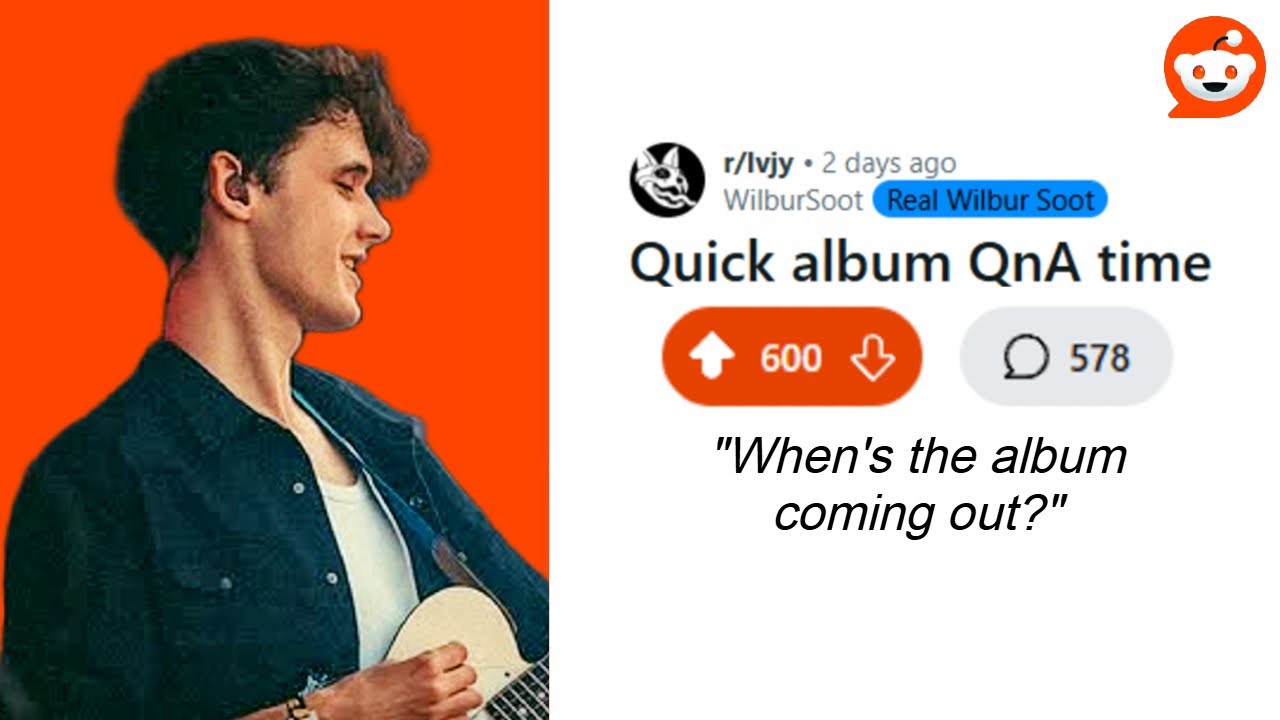Viewport: 1280px width, 720px height.
Task: Upvote the Quick album QnA post
Action: pyautogui.click(x=712, y=357)
